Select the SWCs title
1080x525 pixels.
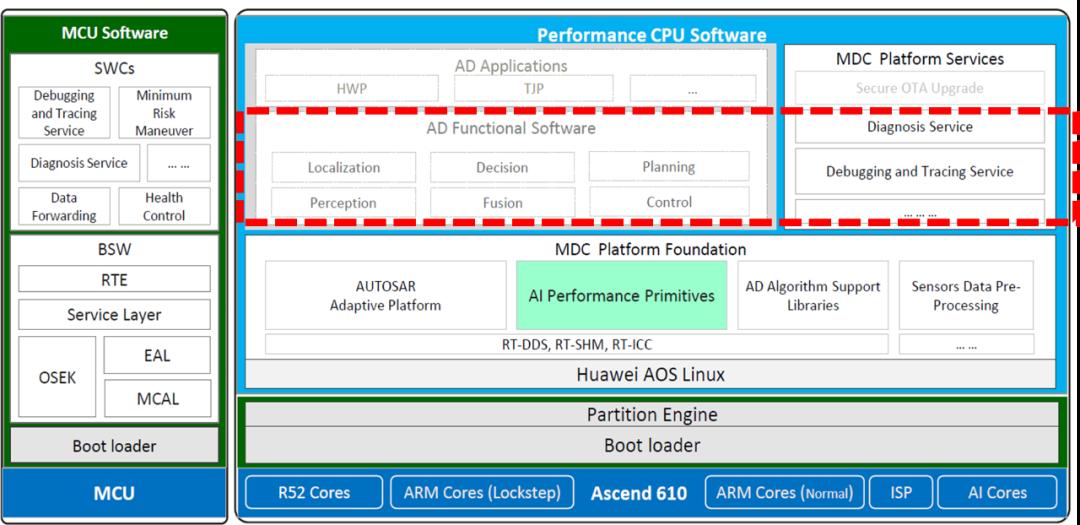click(x=114, y=69)
